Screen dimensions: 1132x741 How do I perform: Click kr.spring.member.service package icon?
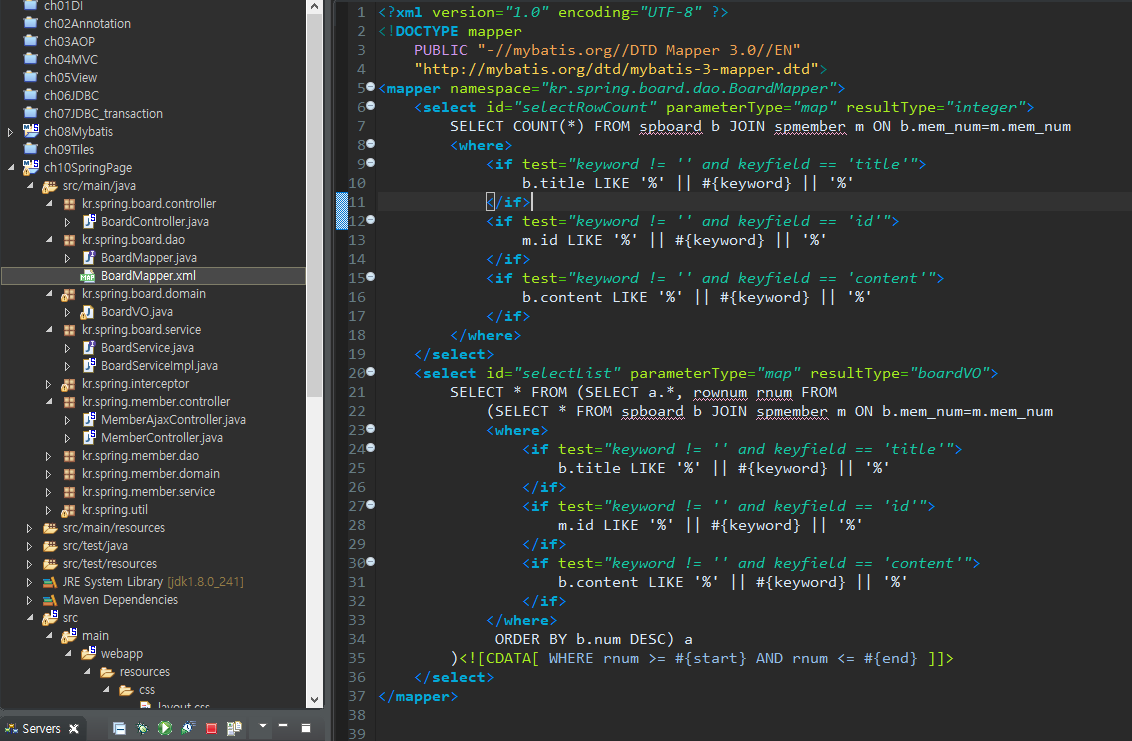click(x=69, y=493)
